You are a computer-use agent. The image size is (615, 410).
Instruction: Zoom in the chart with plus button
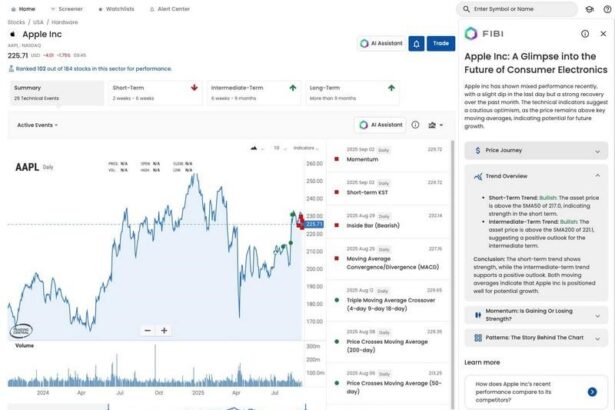tap(165, 330)
